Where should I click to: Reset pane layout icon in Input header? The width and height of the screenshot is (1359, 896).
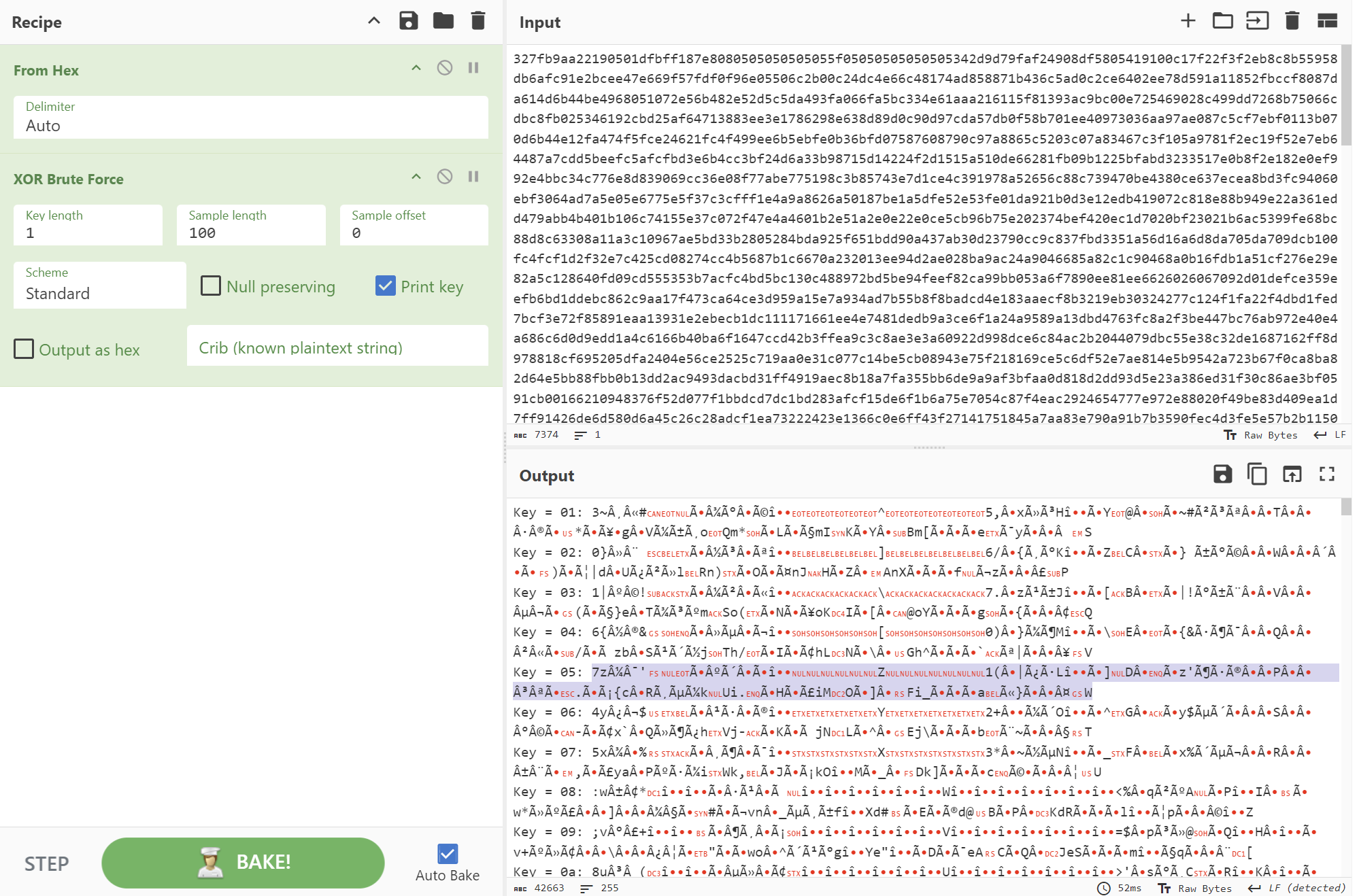tap(1327, 21)
